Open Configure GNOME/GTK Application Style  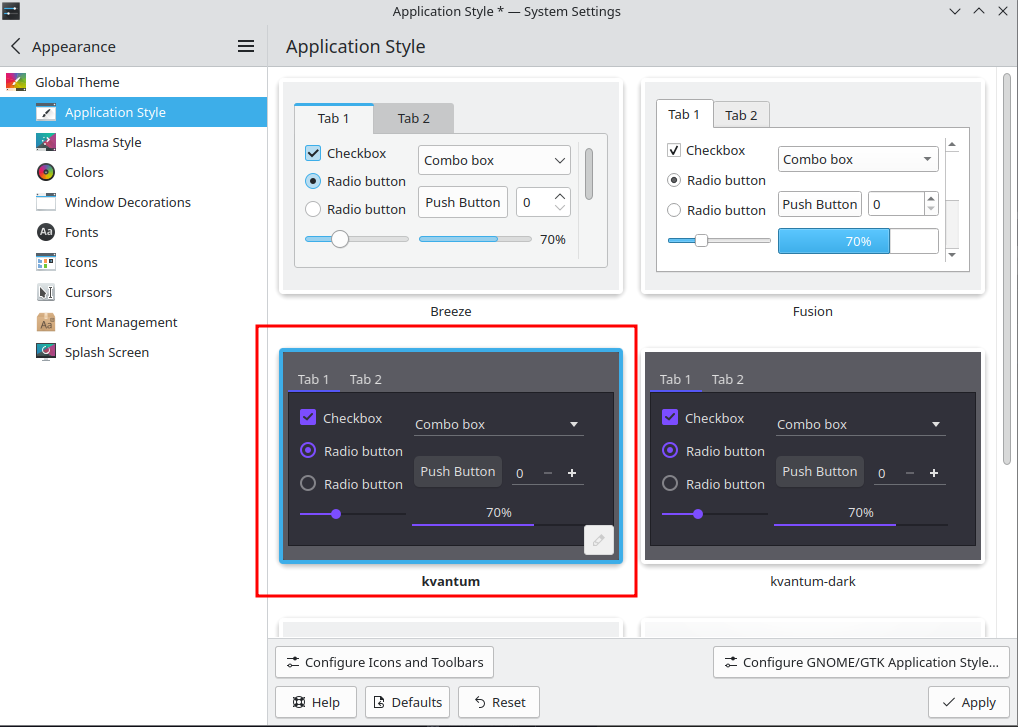861,662
